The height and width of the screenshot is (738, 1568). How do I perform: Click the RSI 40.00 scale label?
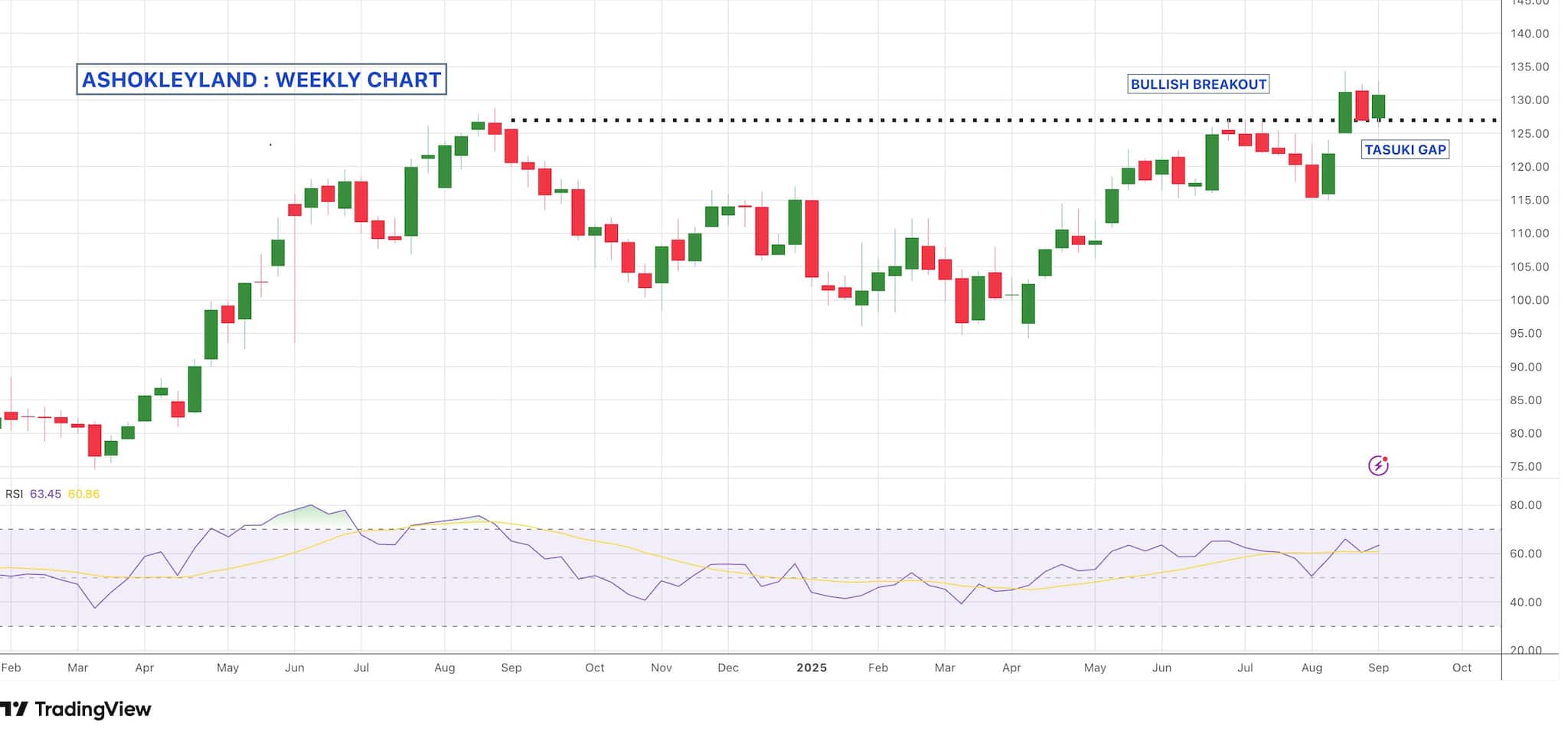[1526, 602]
